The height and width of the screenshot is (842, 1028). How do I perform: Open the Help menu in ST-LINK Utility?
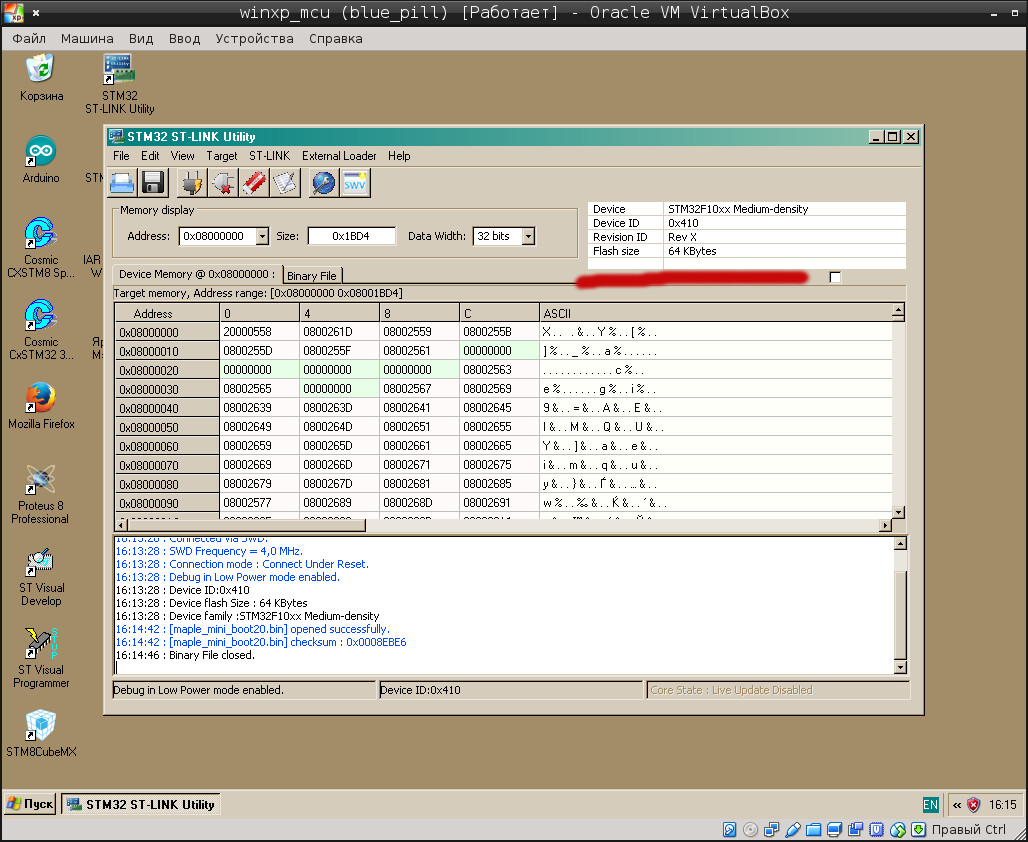coord(399,156)
